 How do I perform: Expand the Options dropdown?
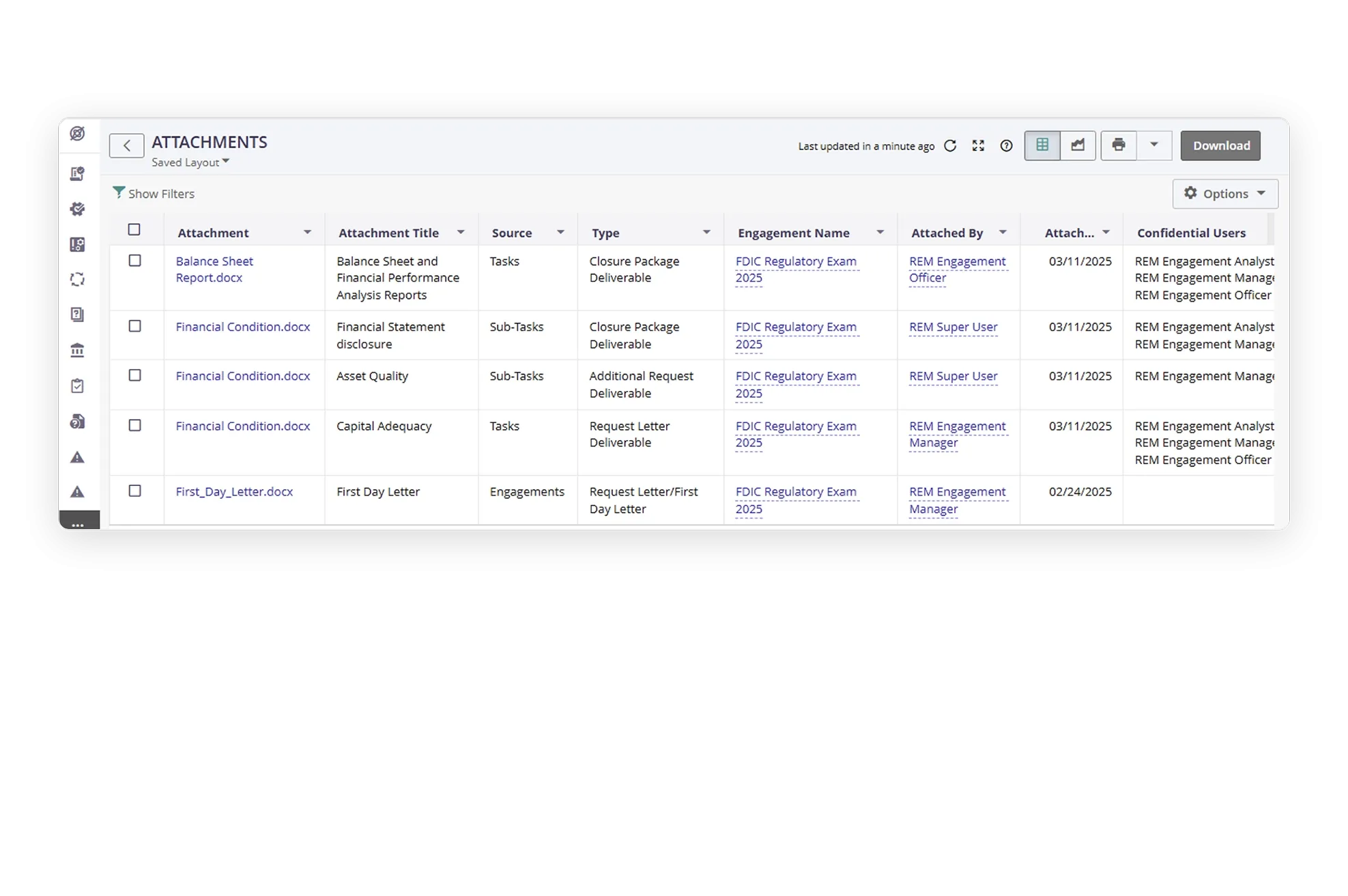tap(1224, 194)
